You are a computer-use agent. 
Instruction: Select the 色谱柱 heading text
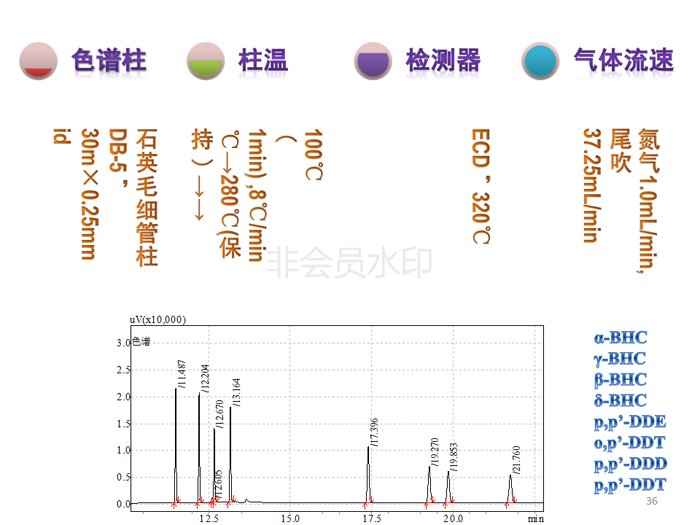(x=109, y=61)
